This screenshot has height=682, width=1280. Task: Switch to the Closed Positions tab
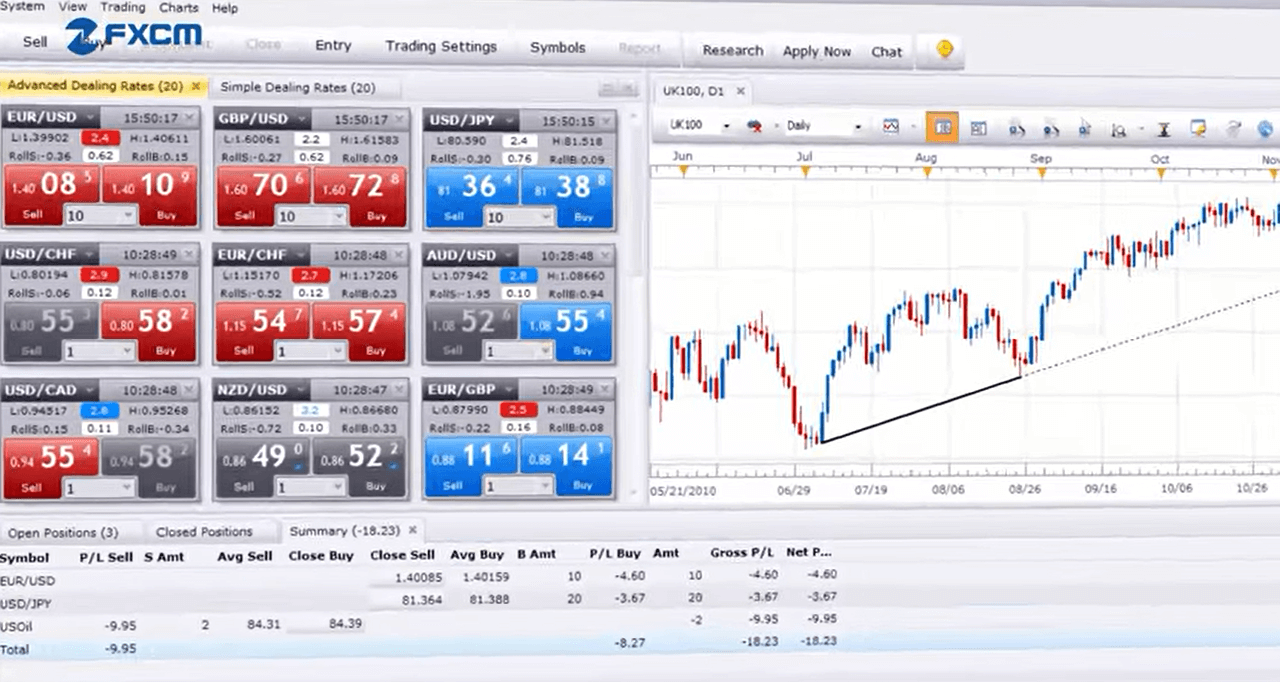point(204,531)
